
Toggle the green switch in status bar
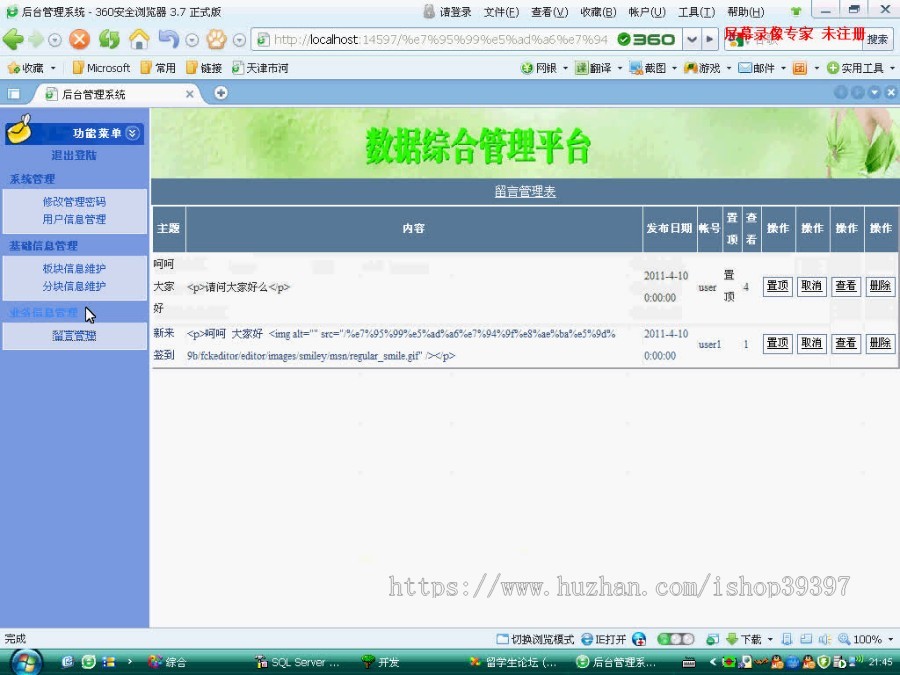pos(676,639)
